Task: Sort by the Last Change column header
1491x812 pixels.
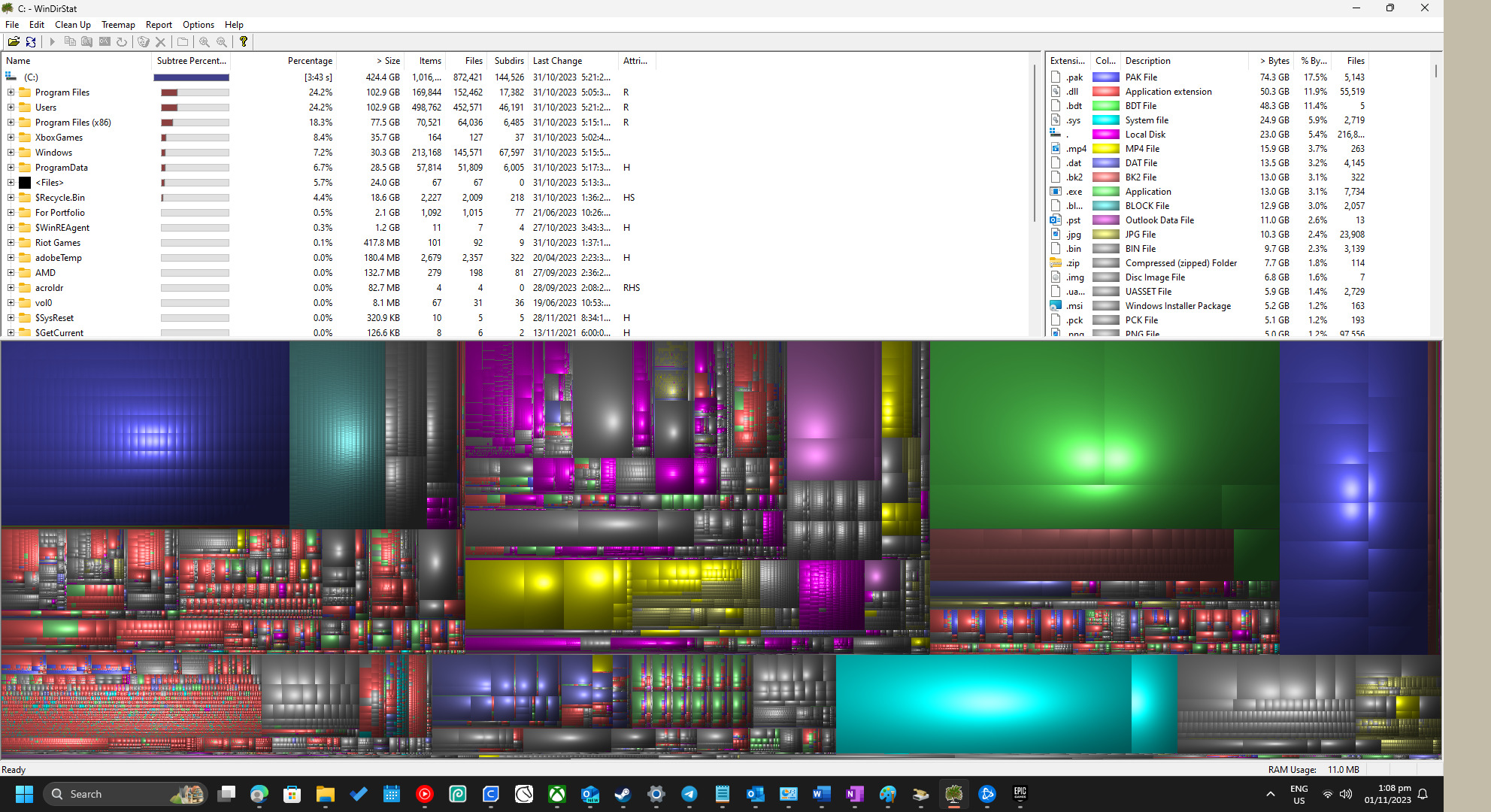Action: click(574, 61)
